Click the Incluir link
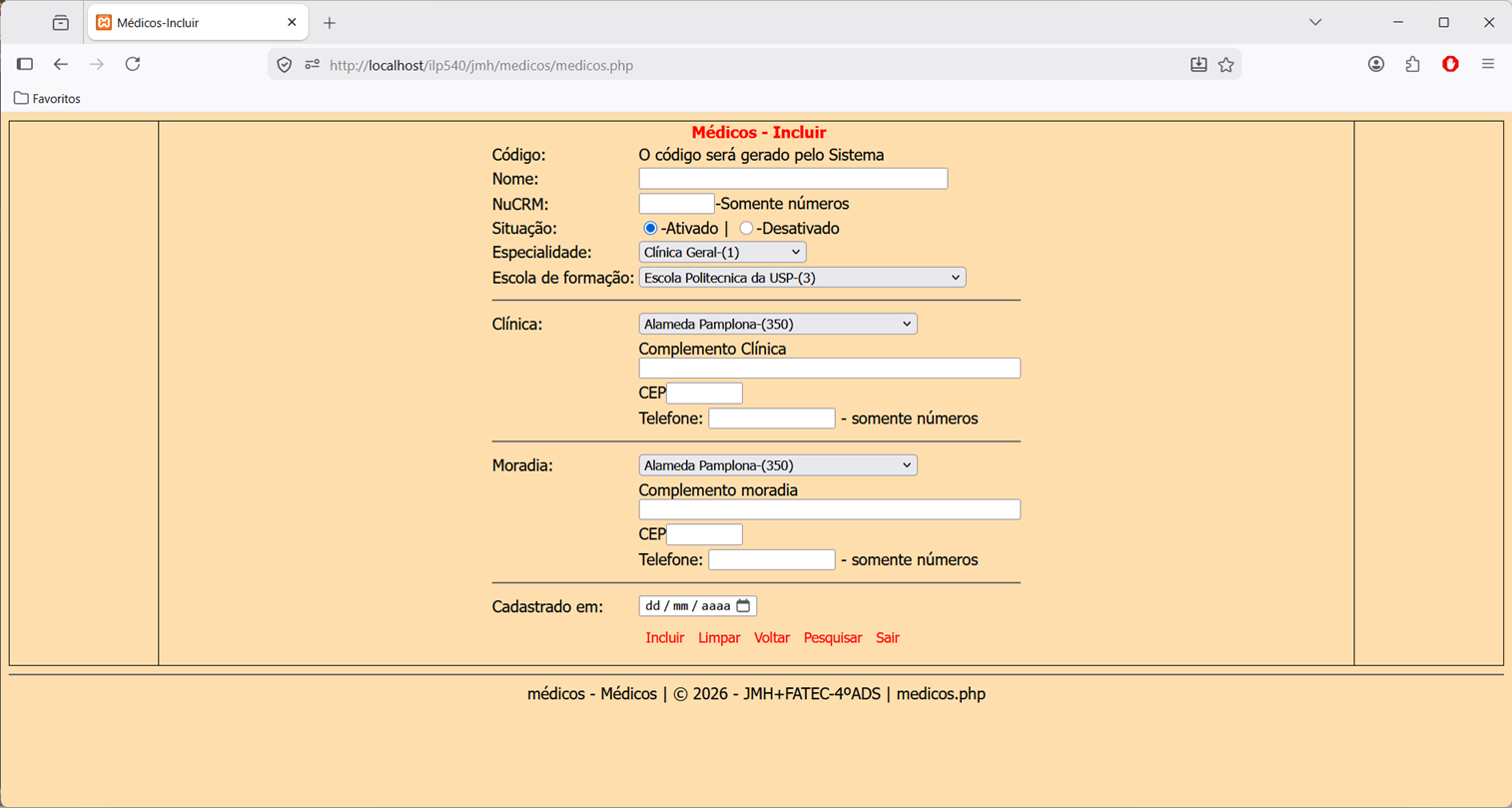This screenshot has height=808, width=1512. pos(665,637)
